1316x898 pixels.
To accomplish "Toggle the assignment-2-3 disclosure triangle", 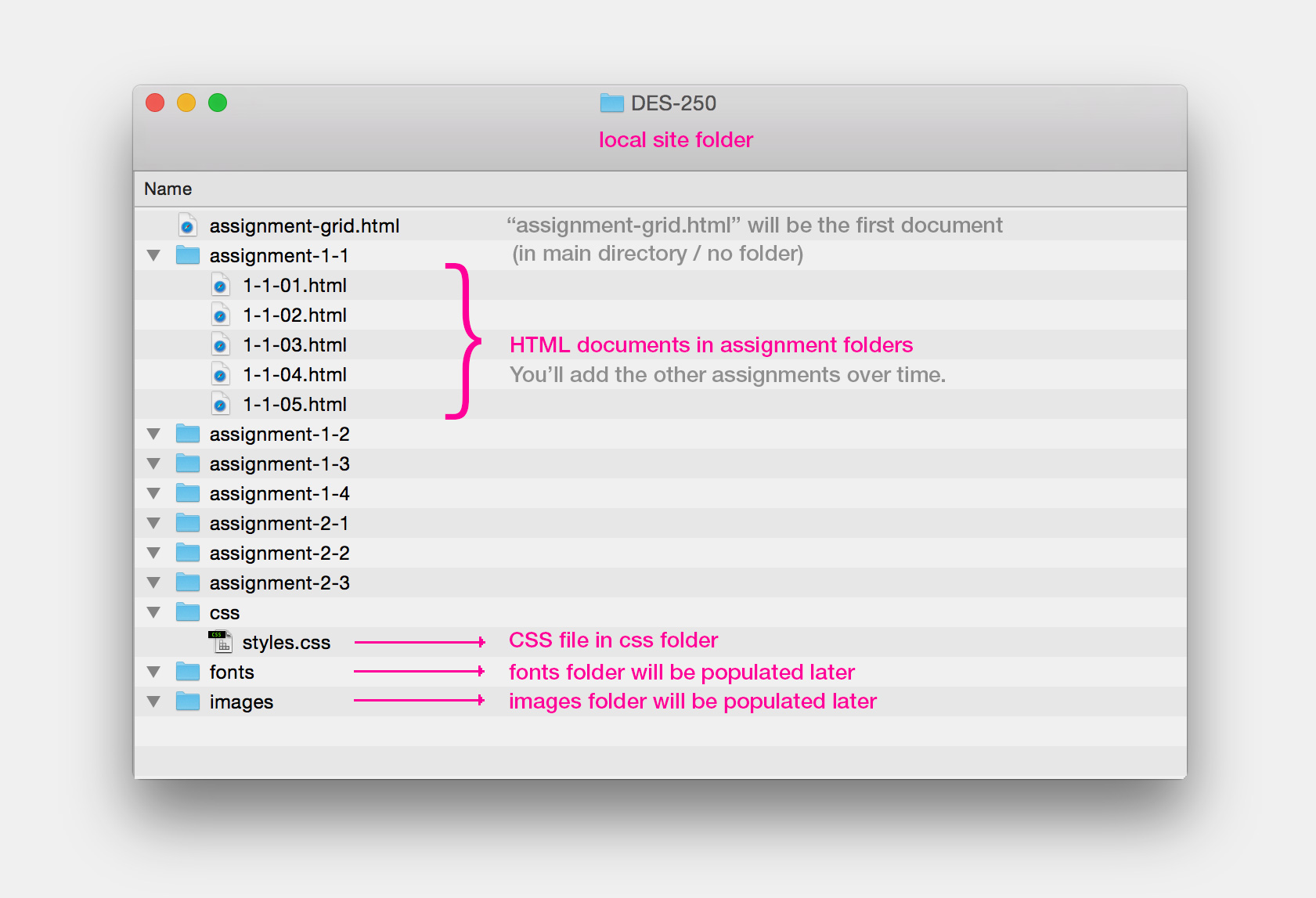I will pyautogui.click(x=153, y=582).
